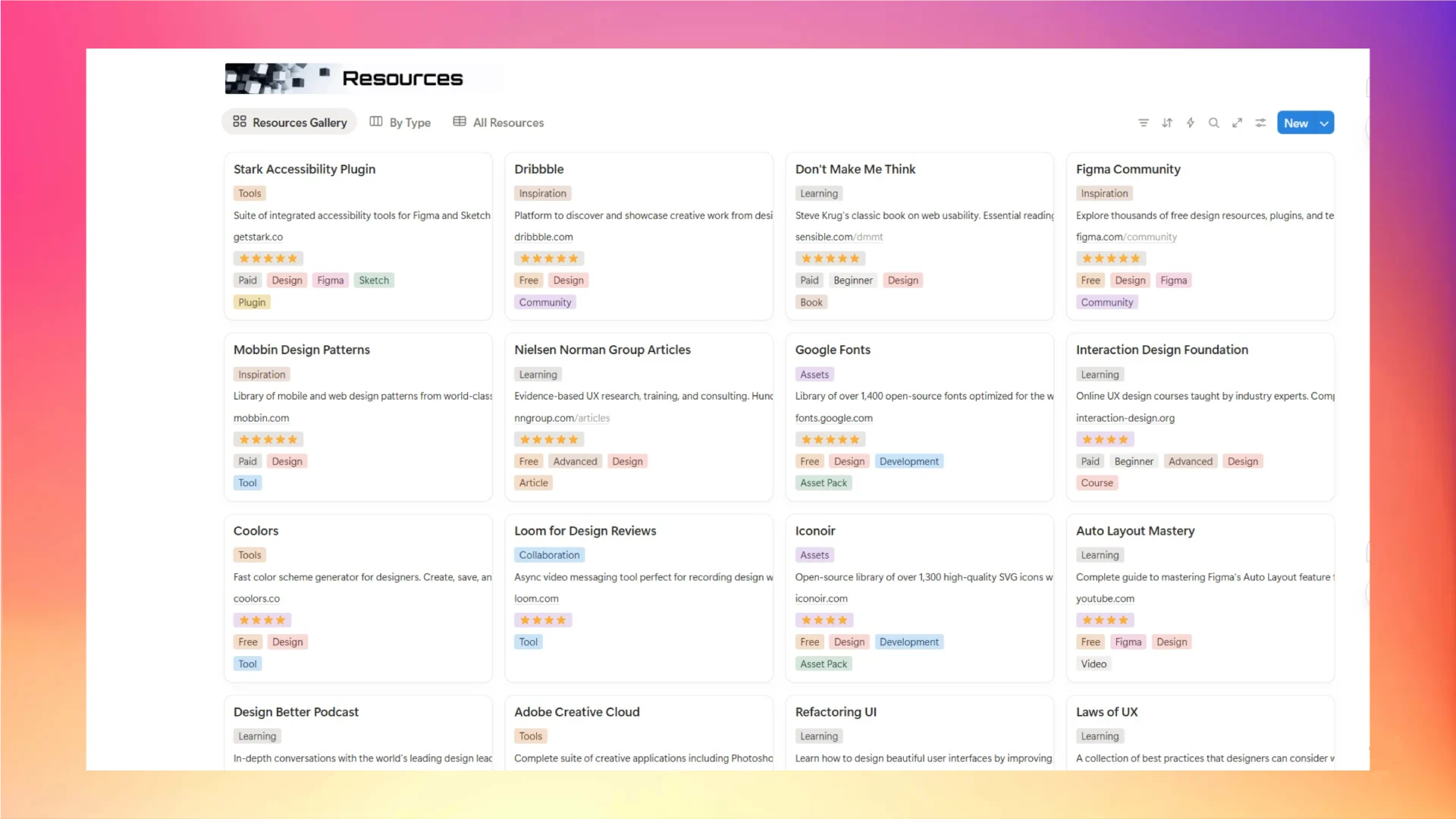The image size is (1456, 819).
Task: Open the iconoir.com link
Action: [821, 598]
